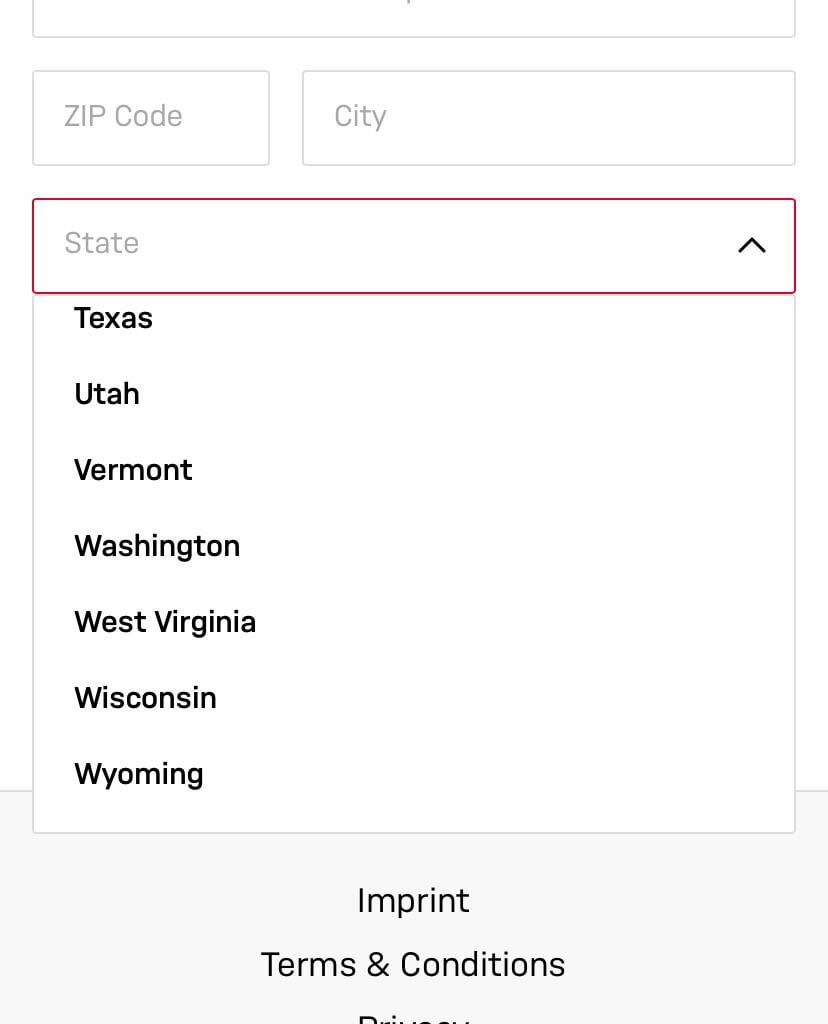Collapse the State list with the chevron
The image size is (828, 1024).
coord(751,245)
